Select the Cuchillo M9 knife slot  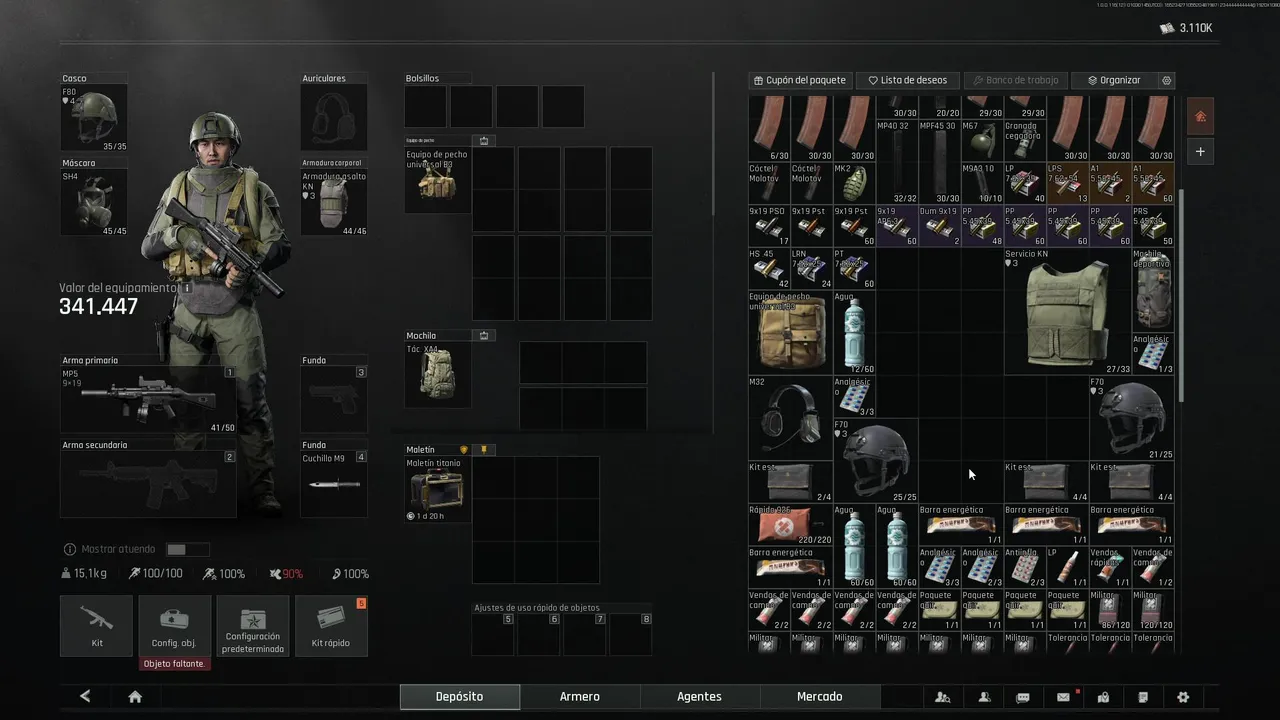point(334,484)
